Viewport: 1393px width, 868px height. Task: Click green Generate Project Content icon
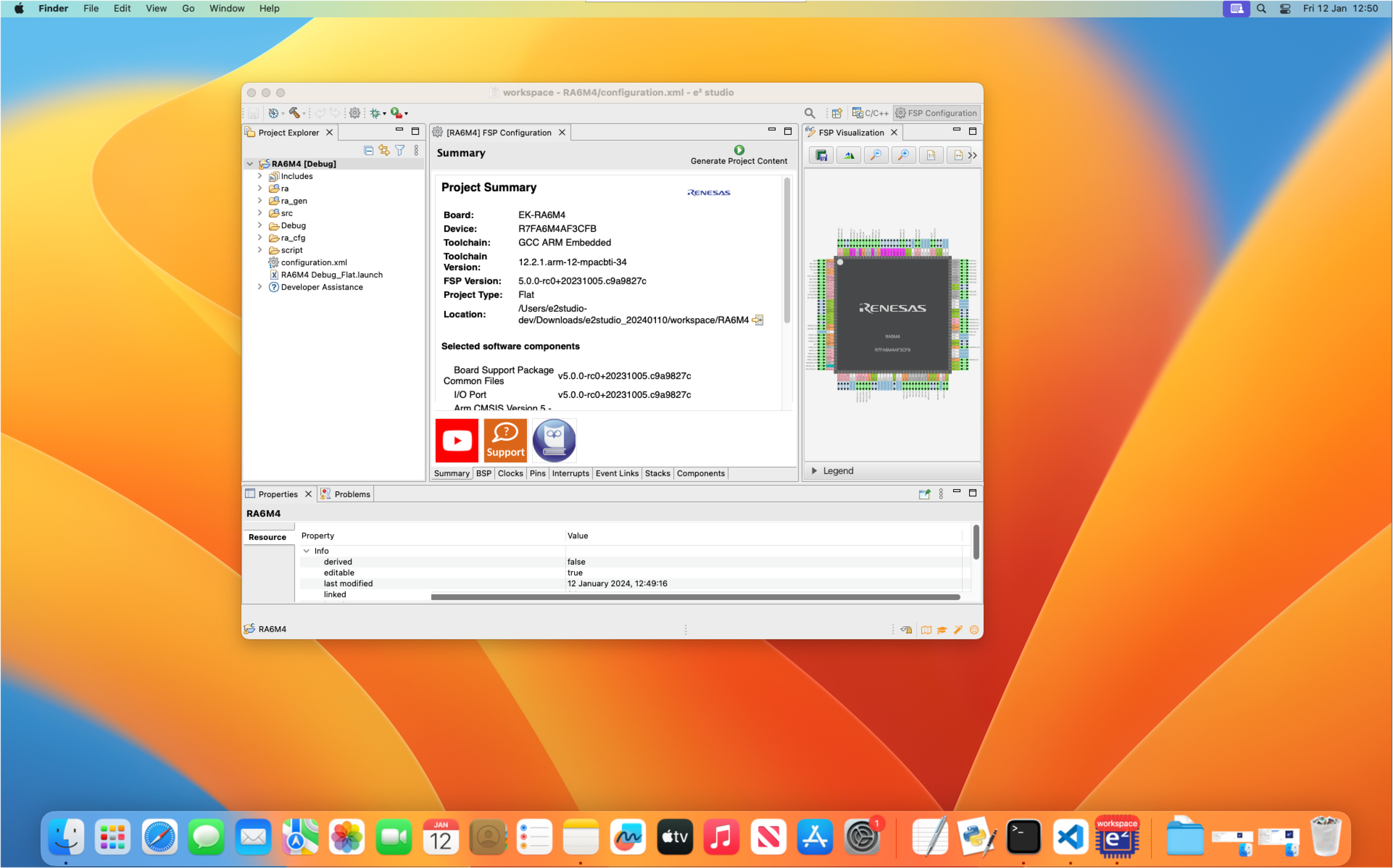(739, 150)
